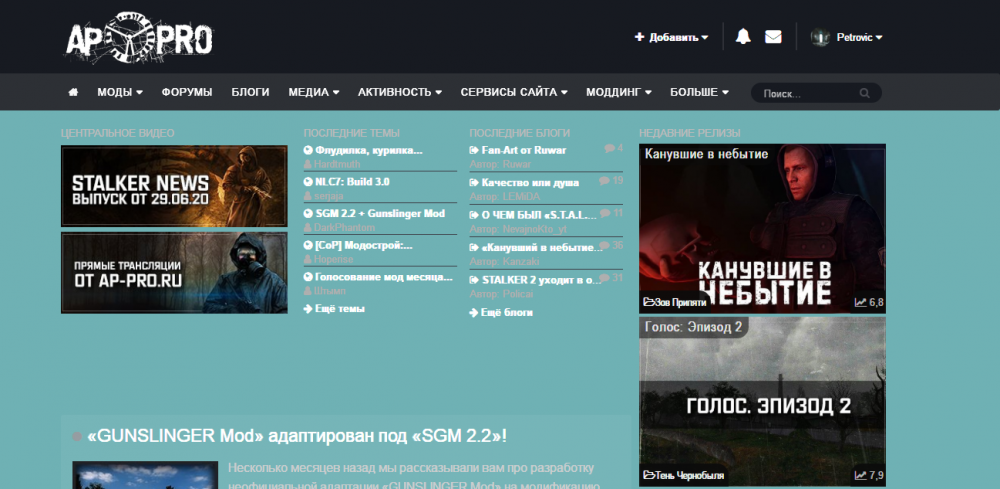Open the Добавить dropdown
1000x489 pixels.
coord(672,38)
